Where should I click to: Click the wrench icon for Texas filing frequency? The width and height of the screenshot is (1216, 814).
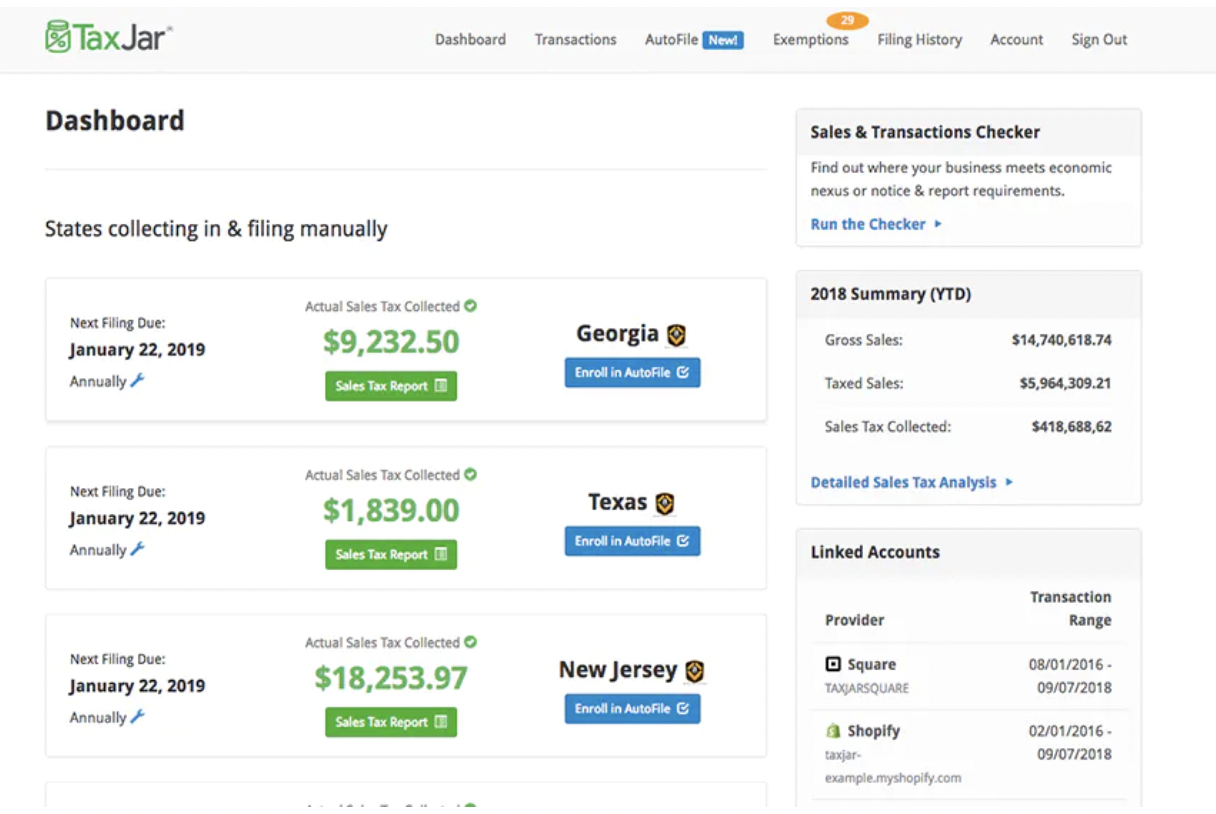(138, 549)
